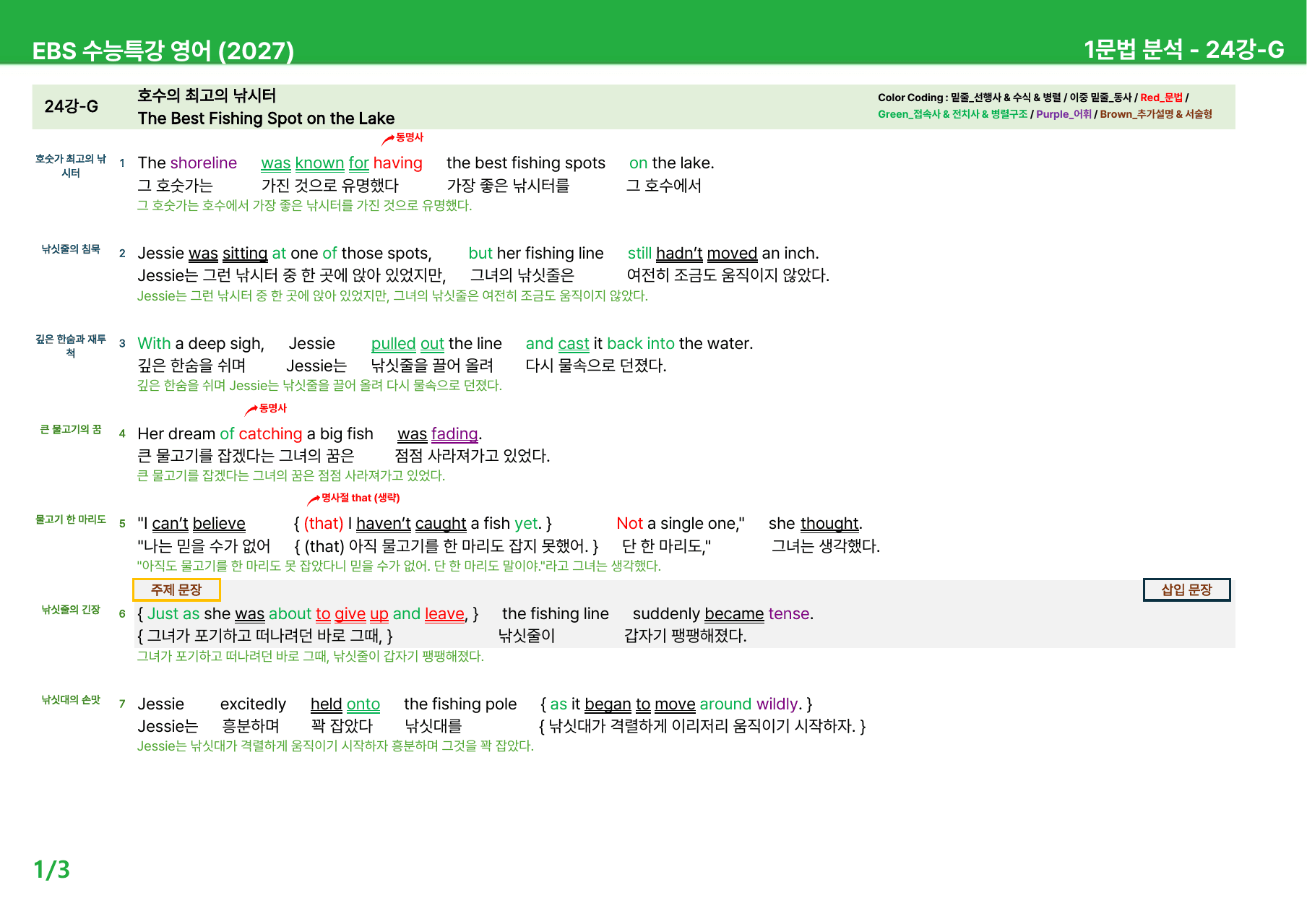Click 'still hadn't moved an inch.'

(723, 254)
